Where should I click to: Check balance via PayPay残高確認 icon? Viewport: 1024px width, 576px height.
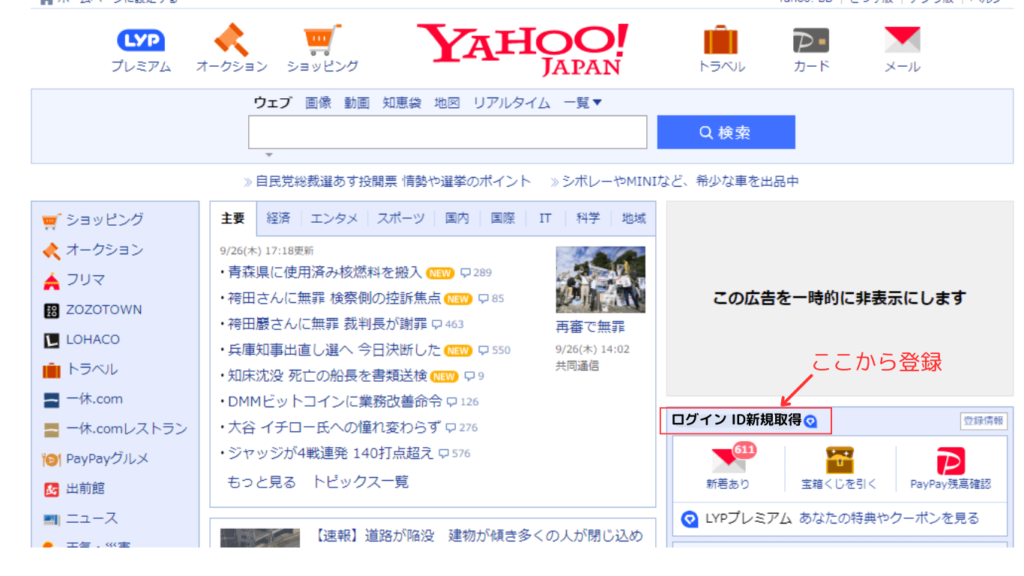click(x=950, y=462)
